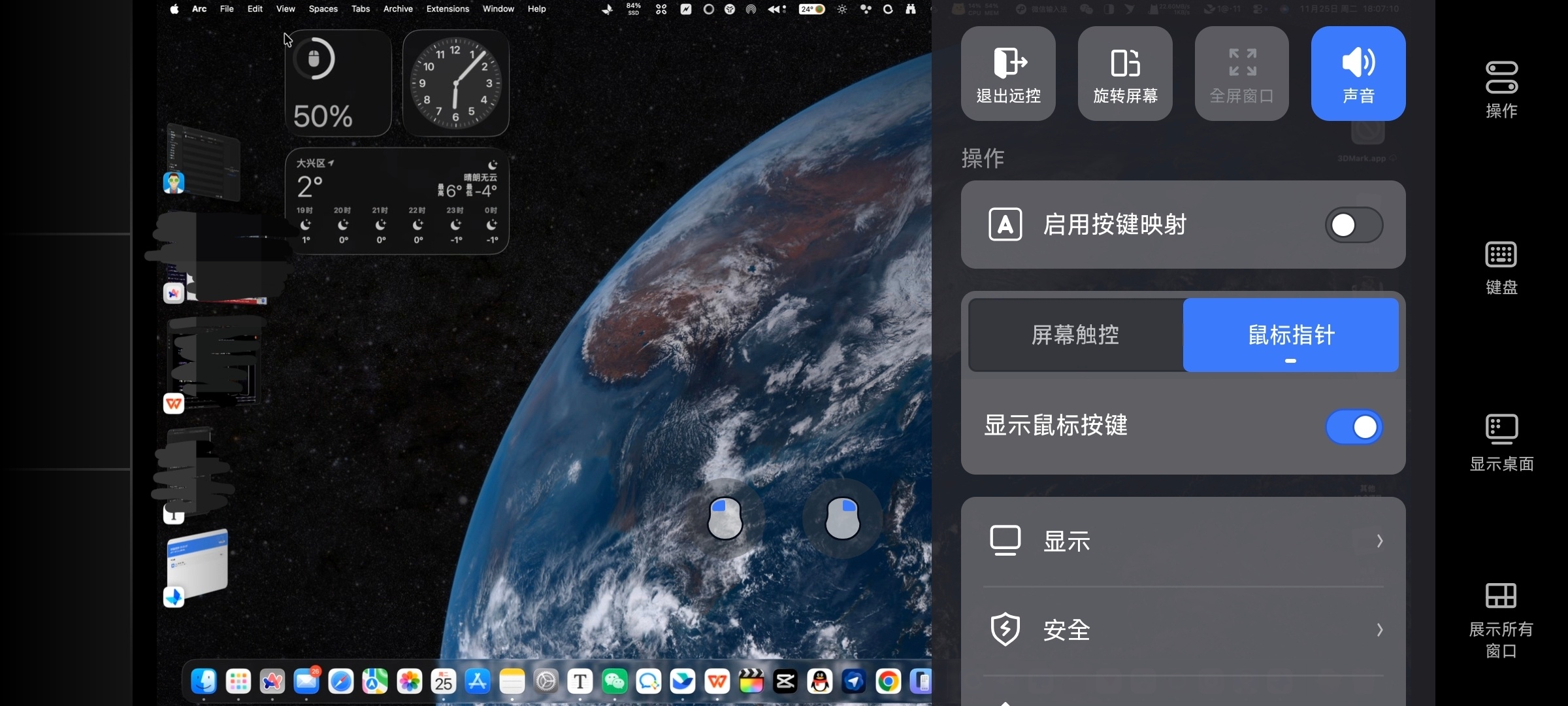Click the analog clock widget
The height and width of the screenshot is (706, 1568).
tap(455, 83)
